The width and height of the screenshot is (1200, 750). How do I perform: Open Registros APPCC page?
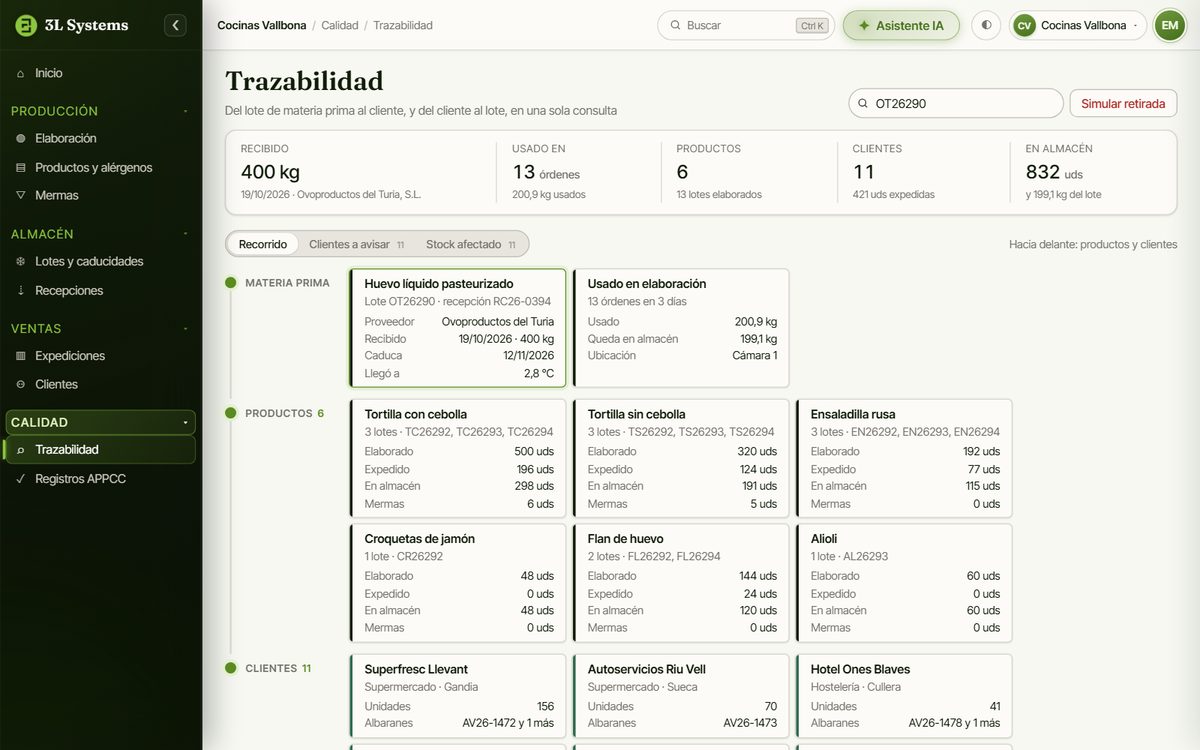101,479
